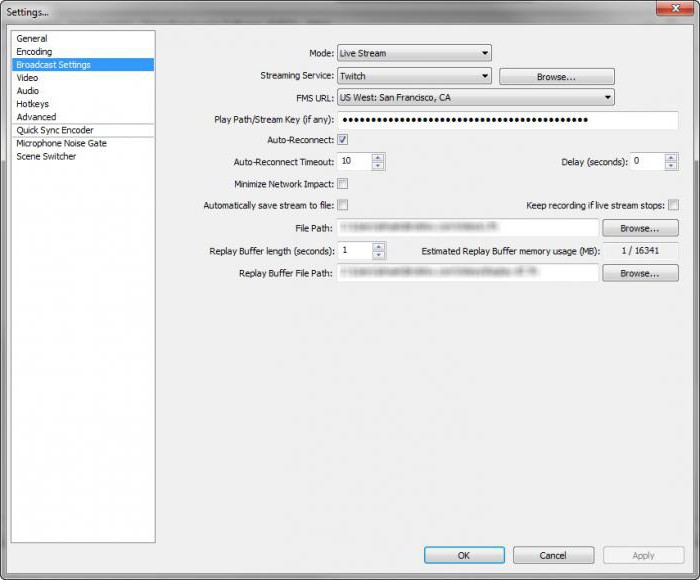Click Browse for Replay Buffer File Path

pyautogui.click(x=640, y=273)
